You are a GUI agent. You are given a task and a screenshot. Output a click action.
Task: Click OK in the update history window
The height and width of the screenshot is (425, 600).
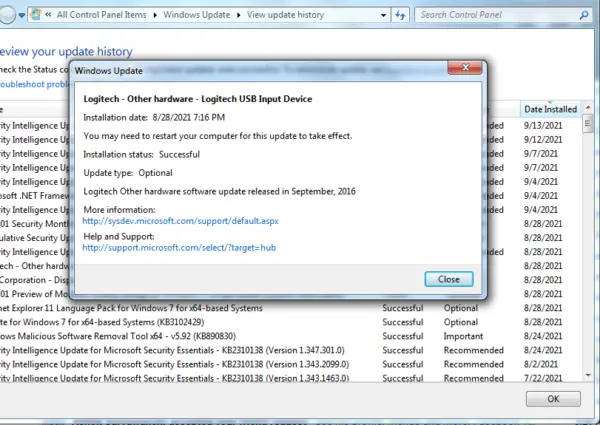[553, 399]
